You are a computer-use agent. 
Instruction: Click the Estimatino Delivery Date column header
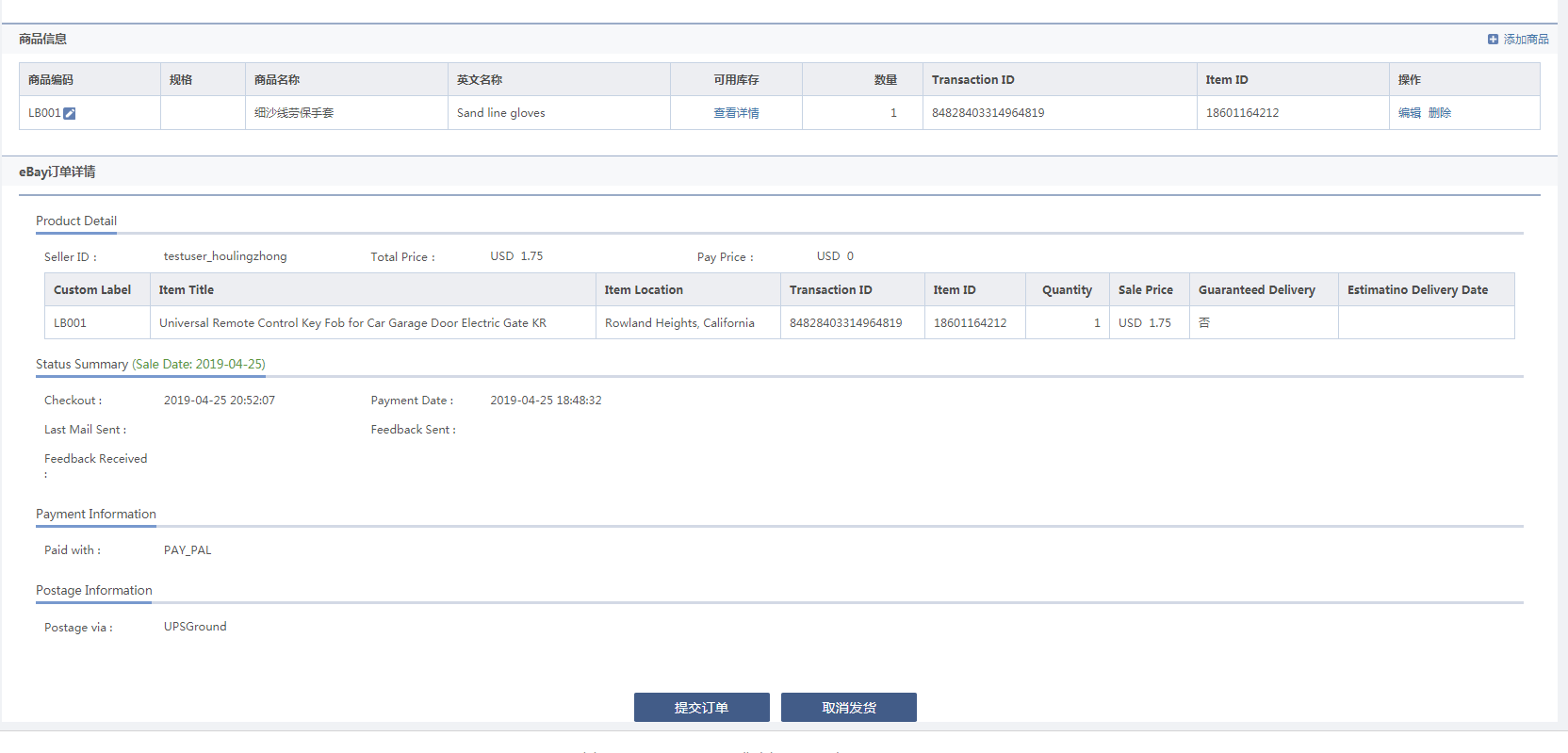tap(1427, 289)
